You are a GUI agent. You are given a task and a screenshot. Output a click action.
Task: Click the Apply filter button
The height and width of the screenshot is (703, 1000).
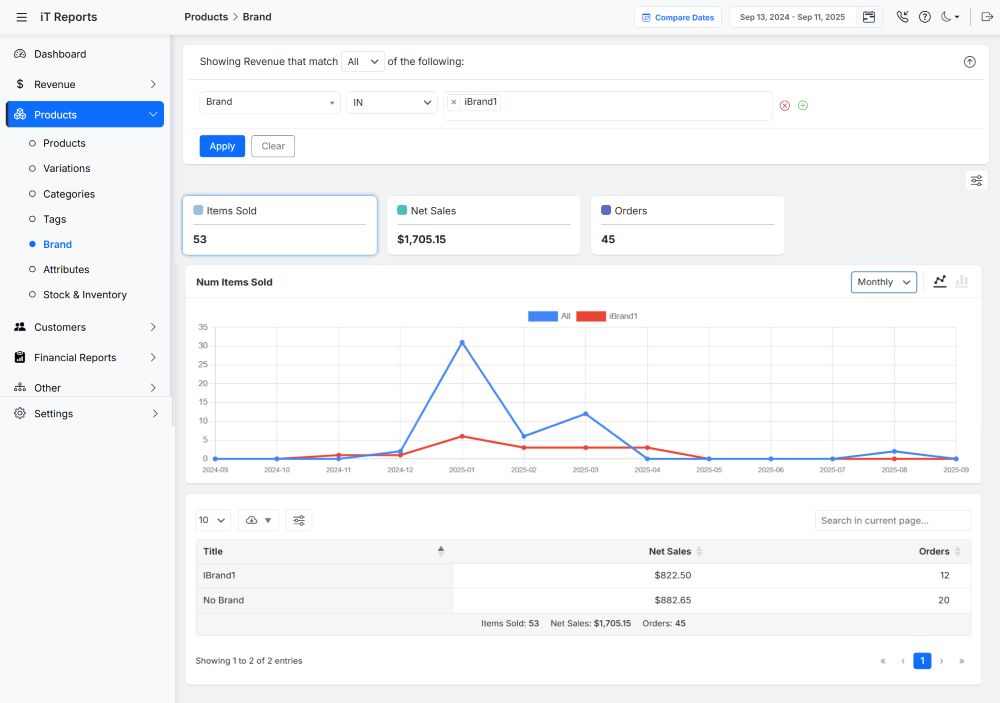click(222, 146)
